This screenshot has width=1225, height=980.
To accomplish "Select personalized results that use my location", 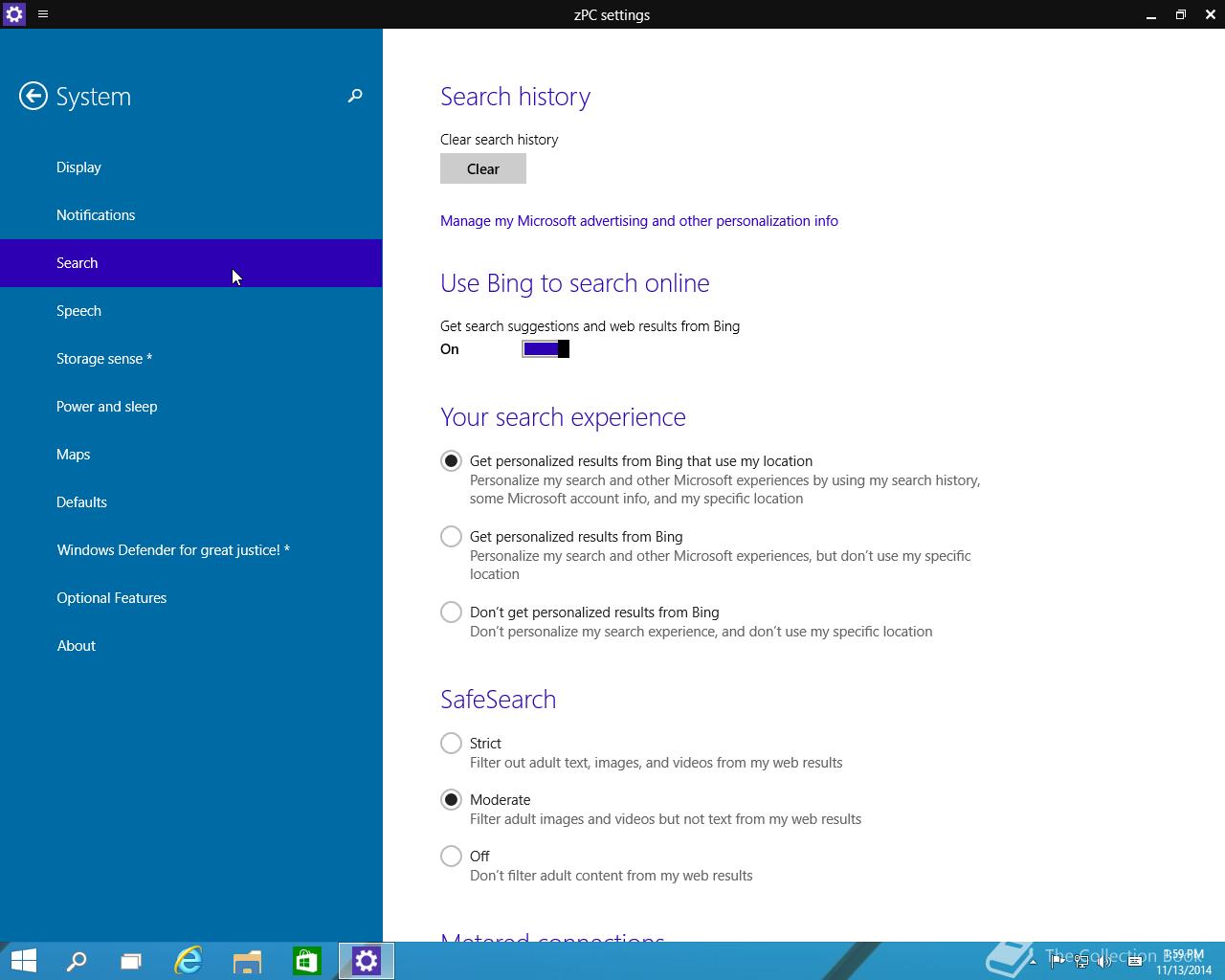I will (451, 461).
